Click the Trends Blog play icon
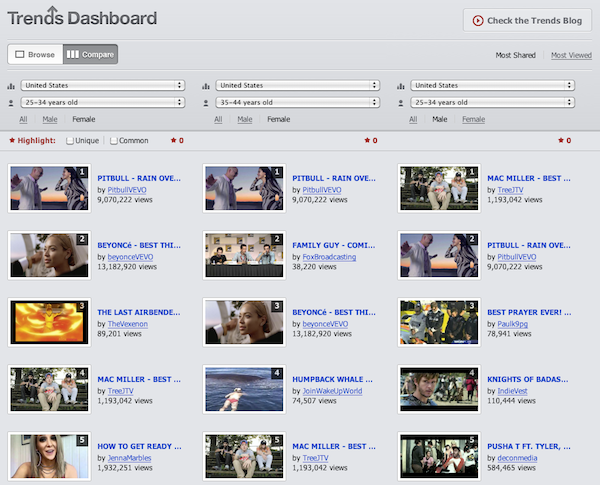The width and height of the screenshot is (600, 485). [x=478, y=20]
